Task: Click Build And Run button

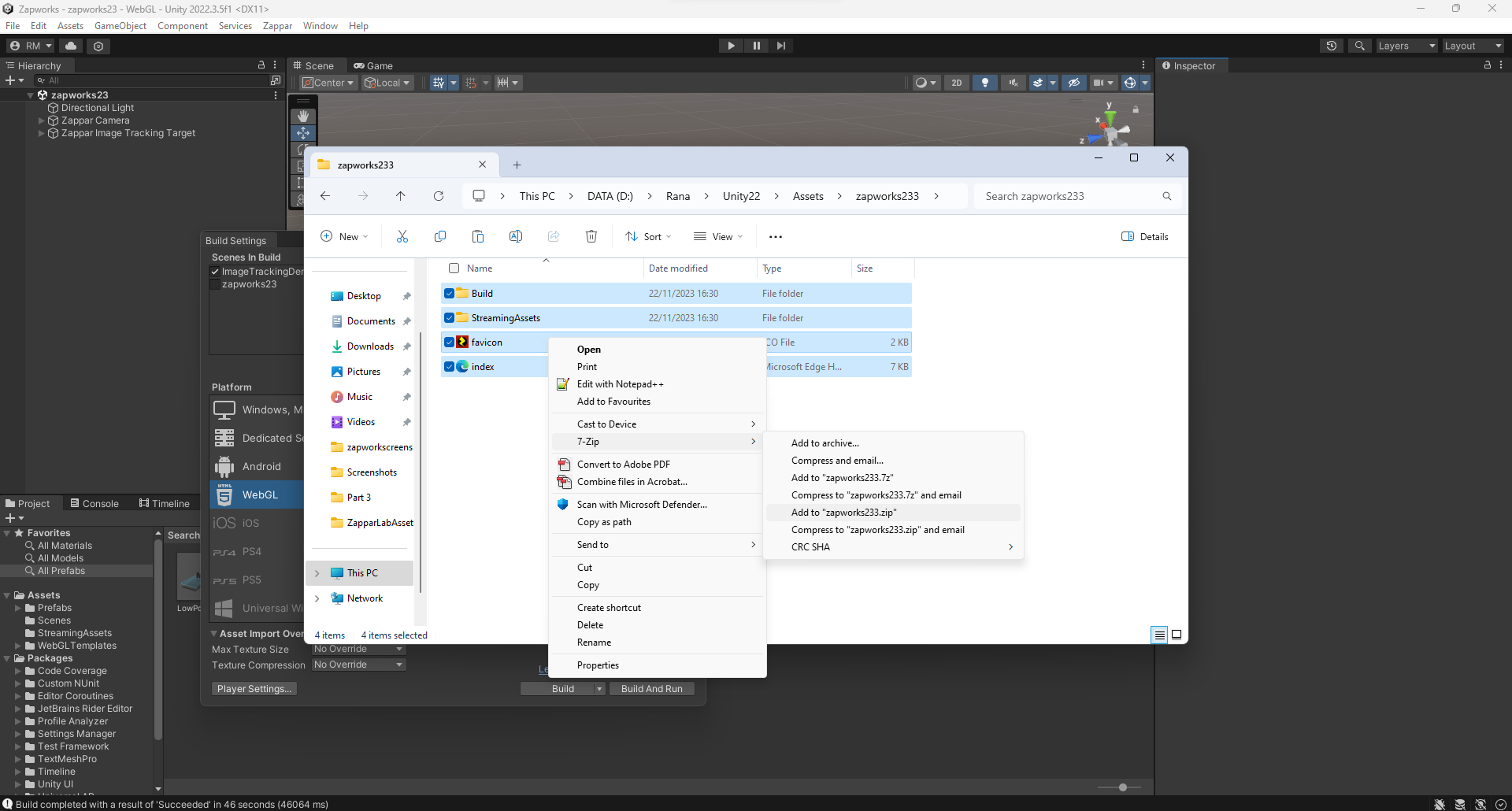Action: pos(651,689)
